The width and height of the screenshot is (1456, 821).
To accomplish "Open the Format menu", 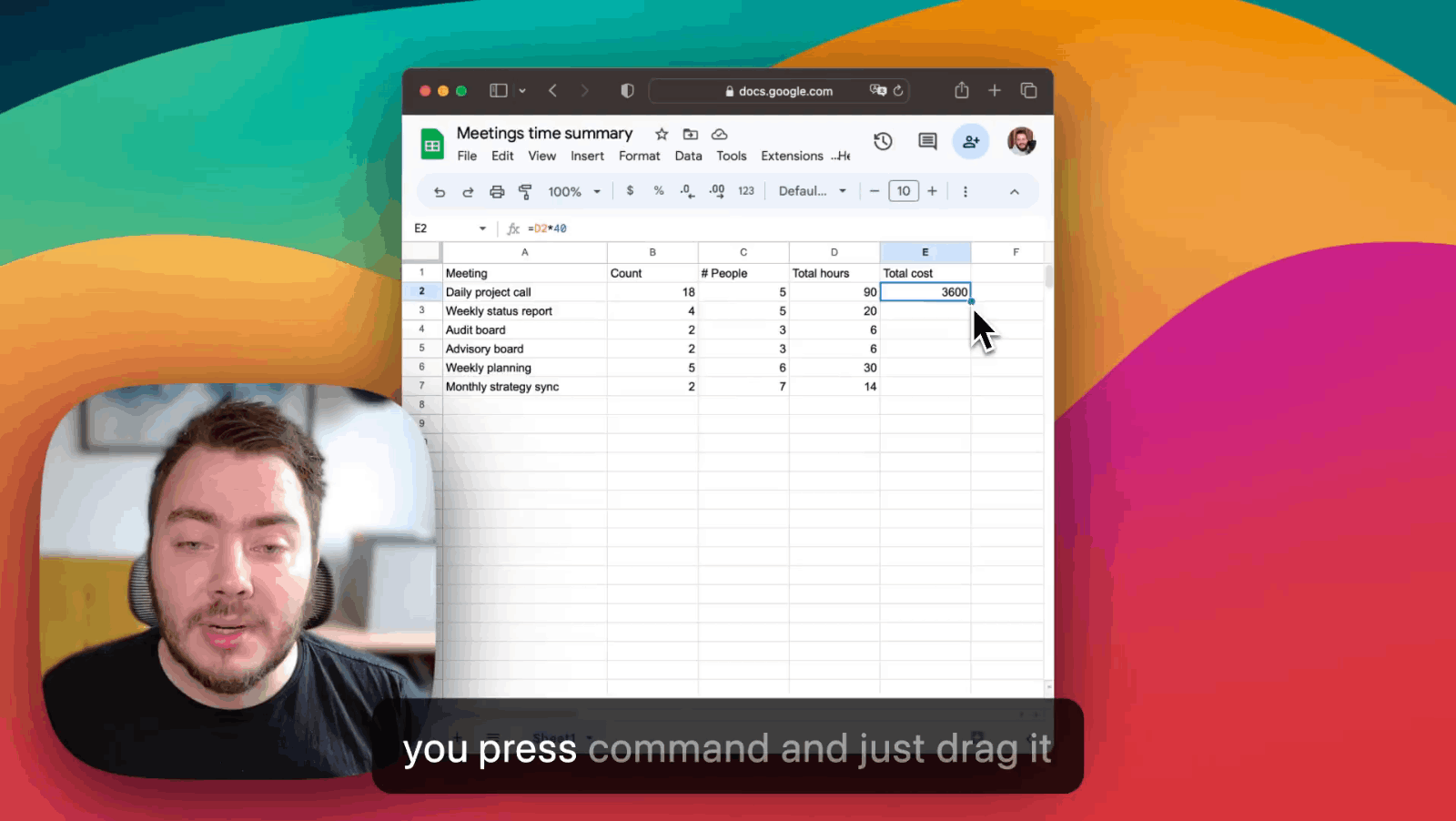I will [x=640, y=156].
